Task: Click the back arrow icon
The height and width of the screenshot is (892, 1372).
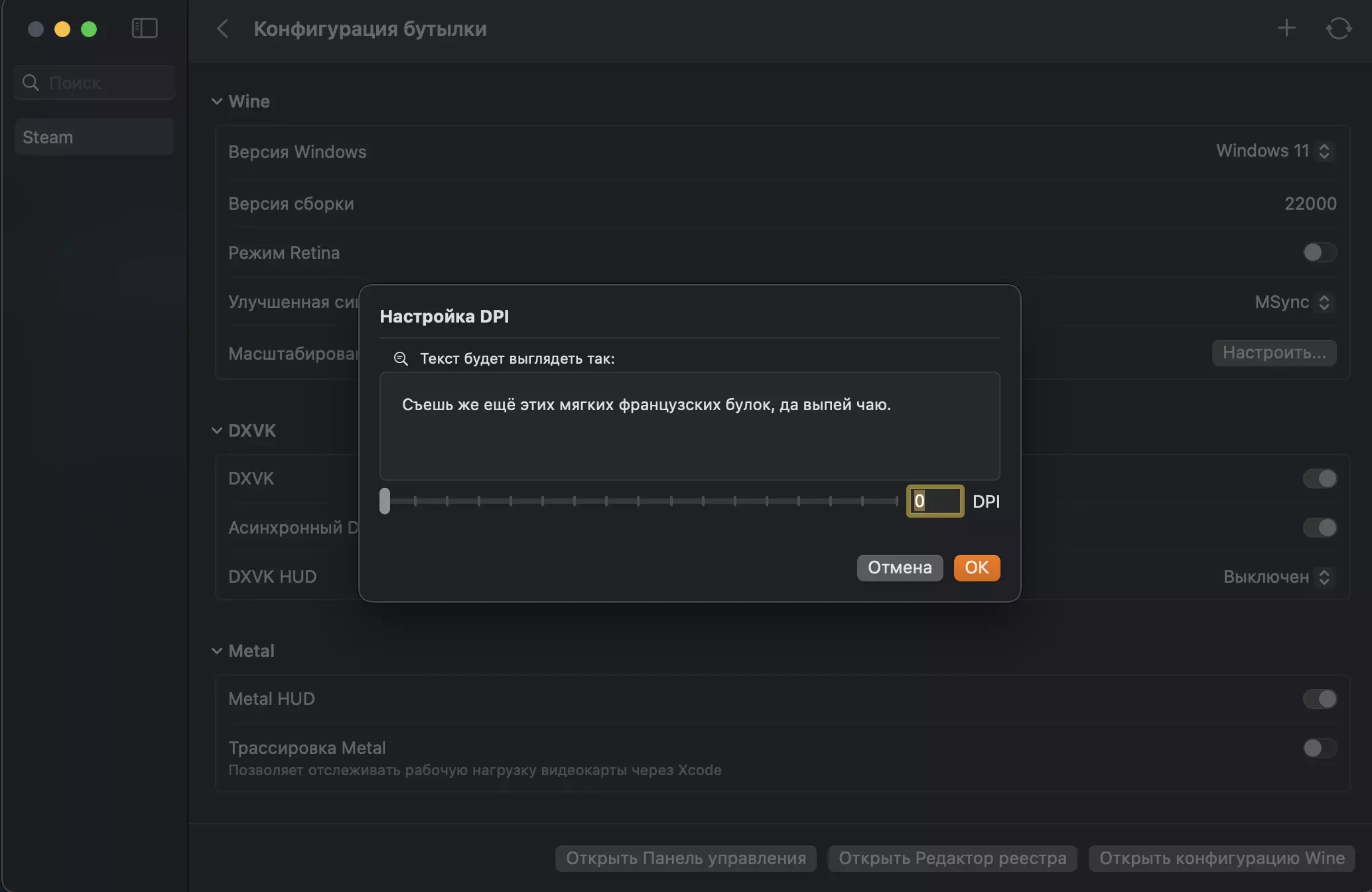Action: (223, 29)
